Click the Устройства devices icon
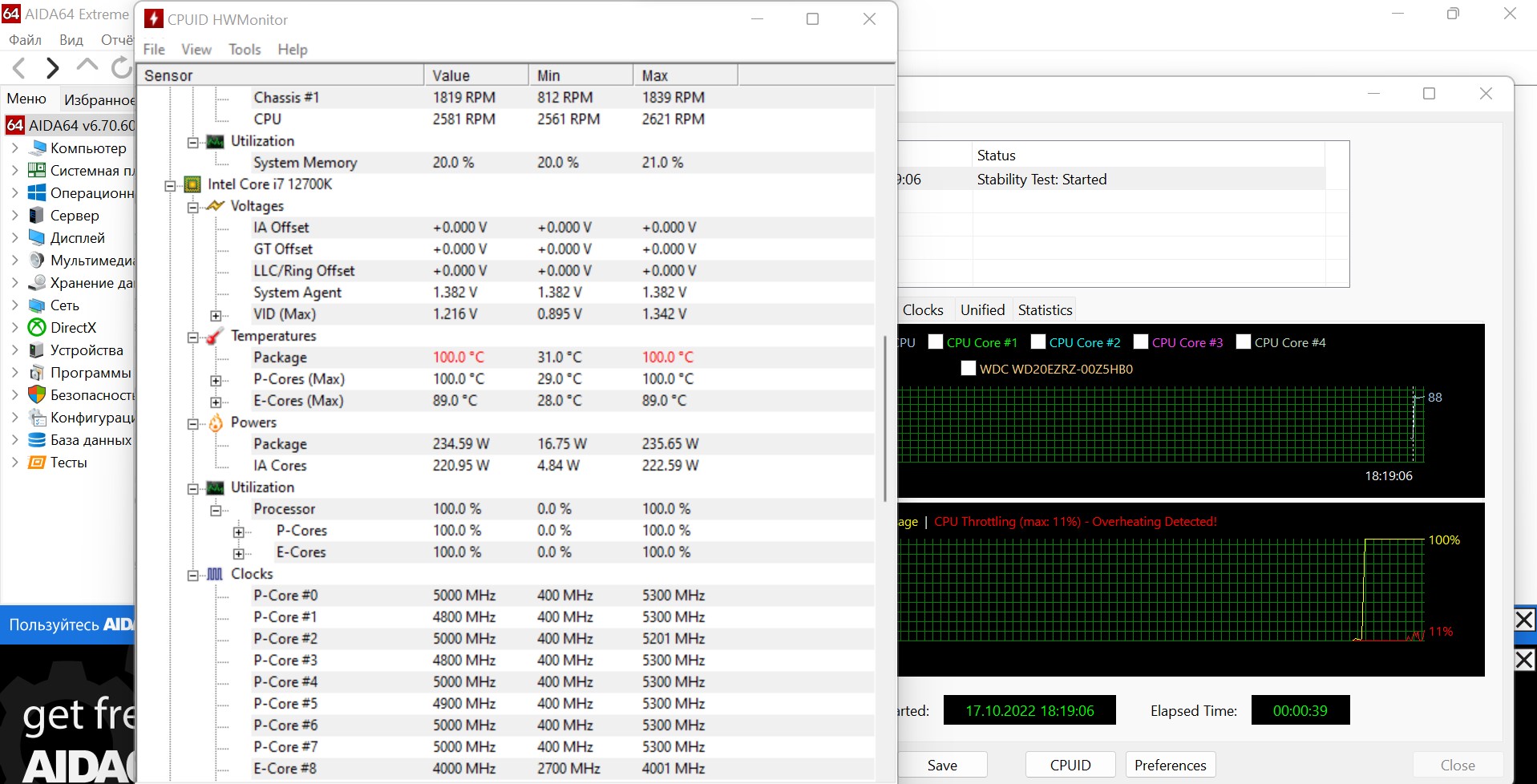 click(x=37, y=350)
